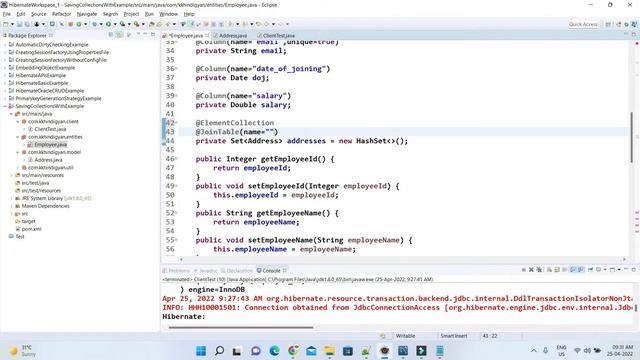Click the clock and date in system tray
Screen dimensions: 640x360
620,351
